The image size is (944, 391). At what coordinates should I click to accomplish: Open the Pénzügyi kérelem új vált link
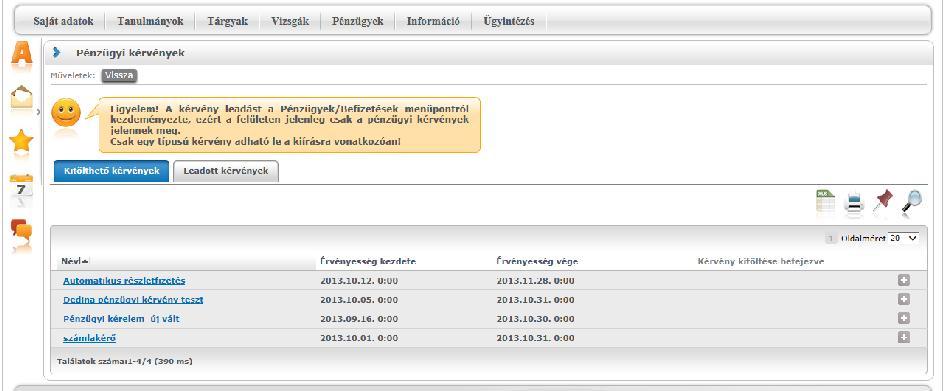click(x=121, y=319)
